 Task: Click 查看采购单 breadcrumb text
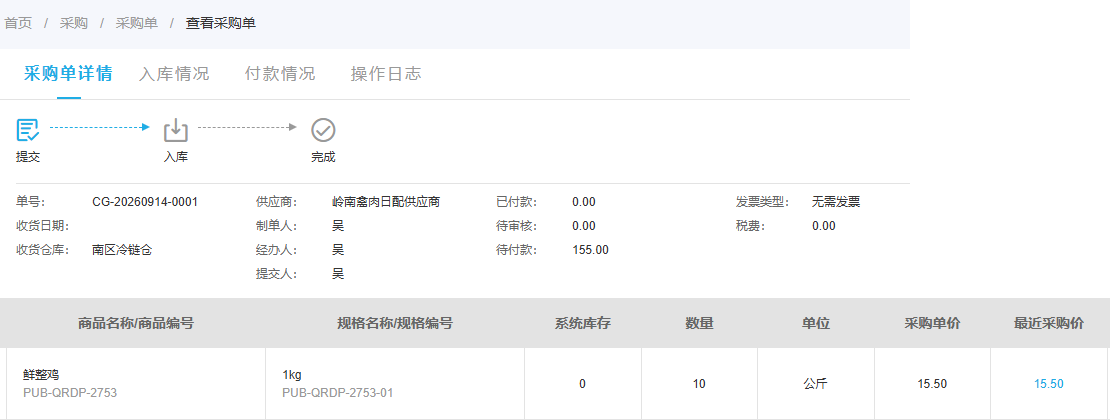point(221,23)
